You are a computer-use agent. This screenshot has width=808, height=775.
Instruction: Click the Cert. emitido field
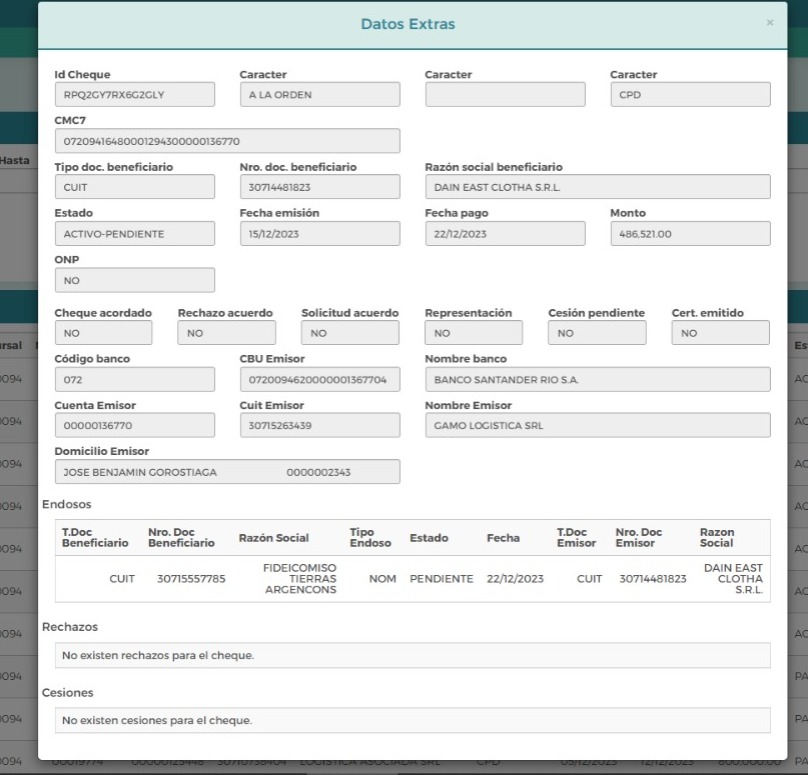tap(720, 332)
